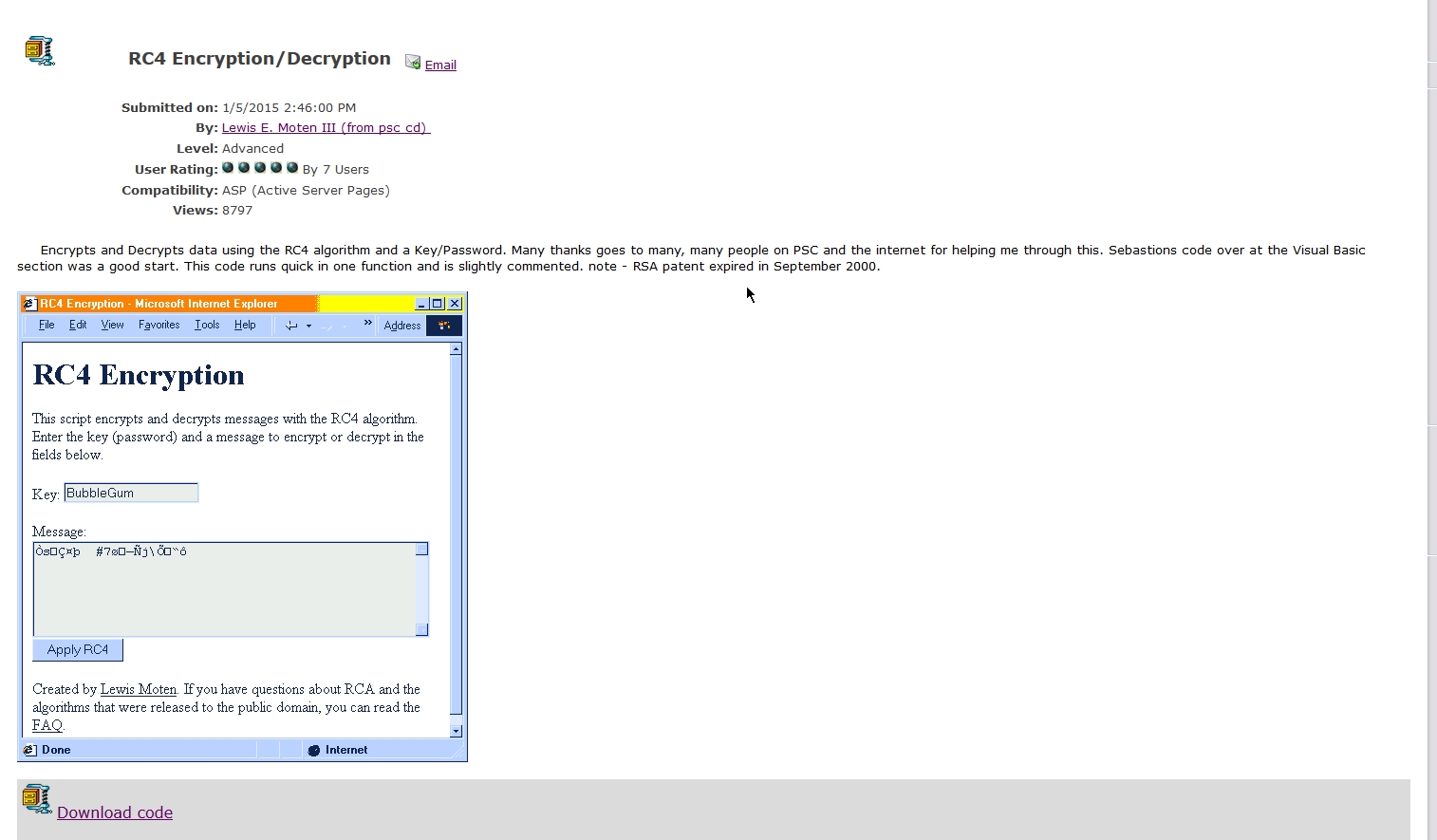
Task: Open the Help menu
Action: click(x=245, y=325)
